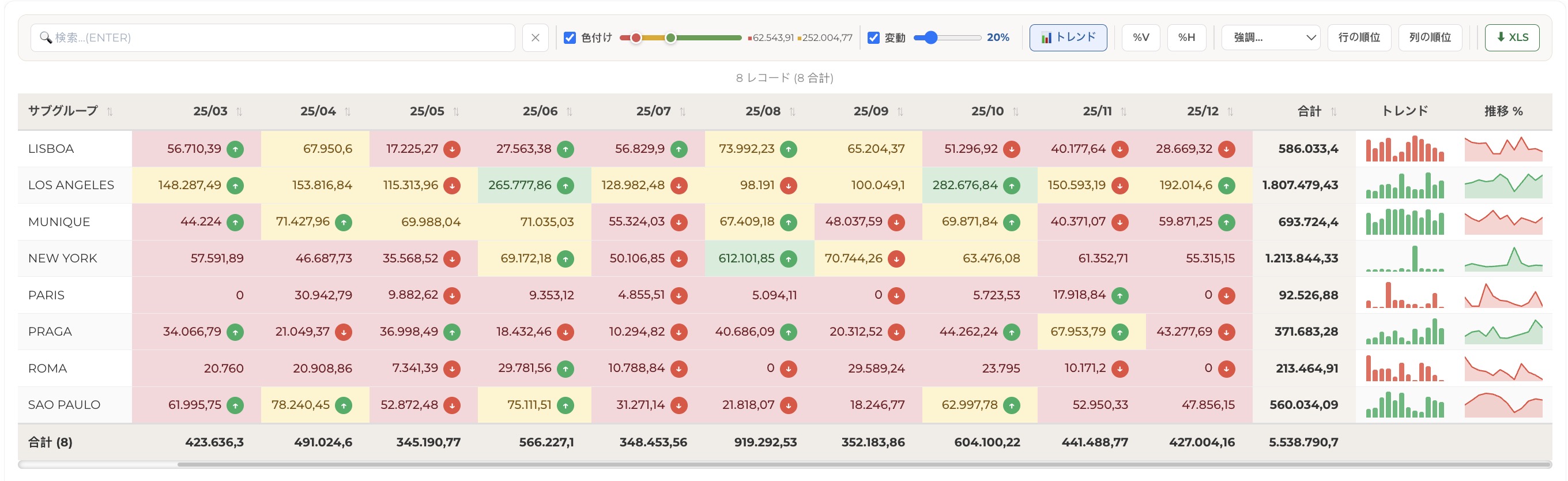Export the table with the XLS button
This screenshot has height=481, width=1568.
pos(1512,37)
